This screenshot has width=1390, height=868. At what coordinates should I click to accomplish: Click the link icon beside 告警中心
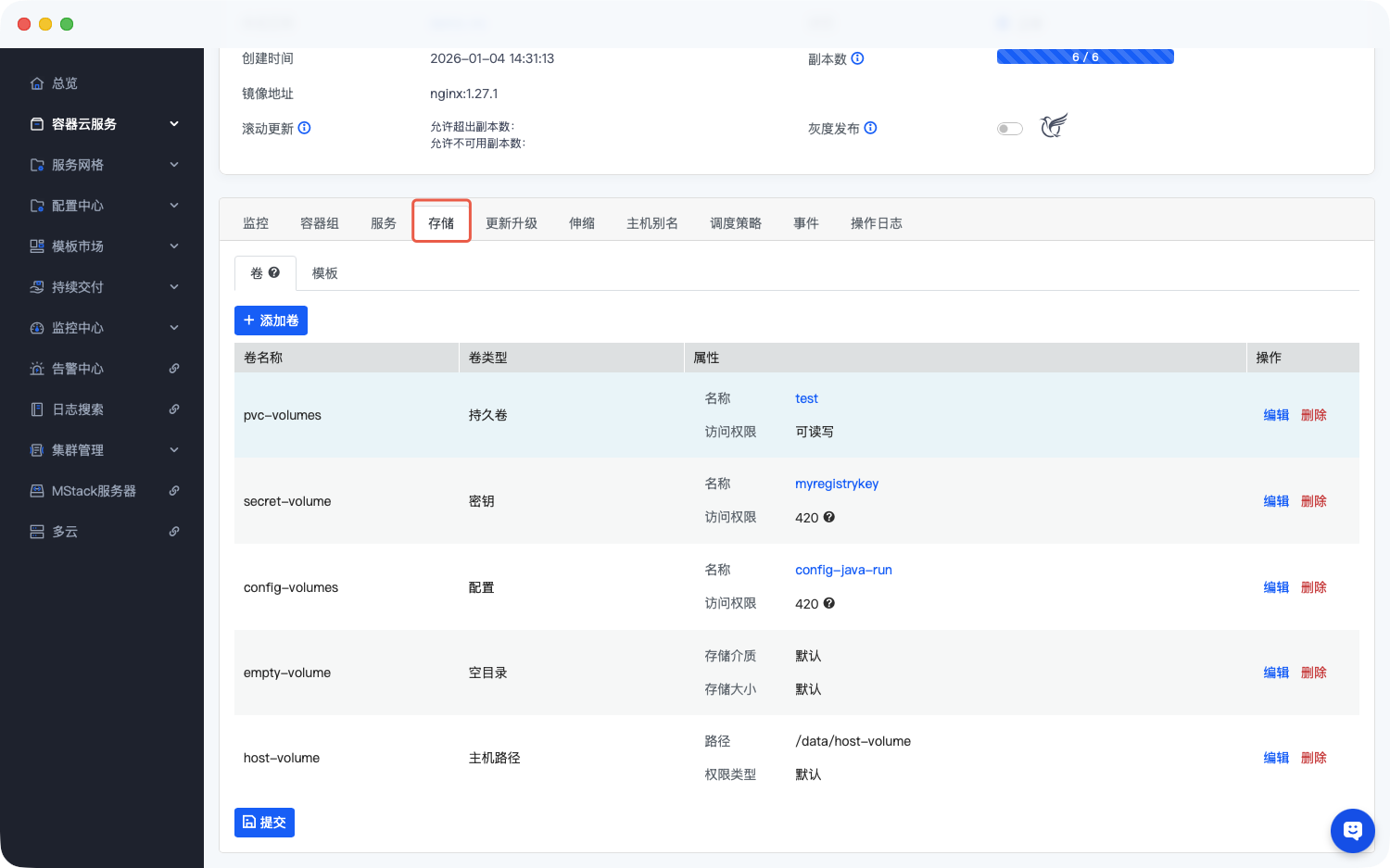174,369
